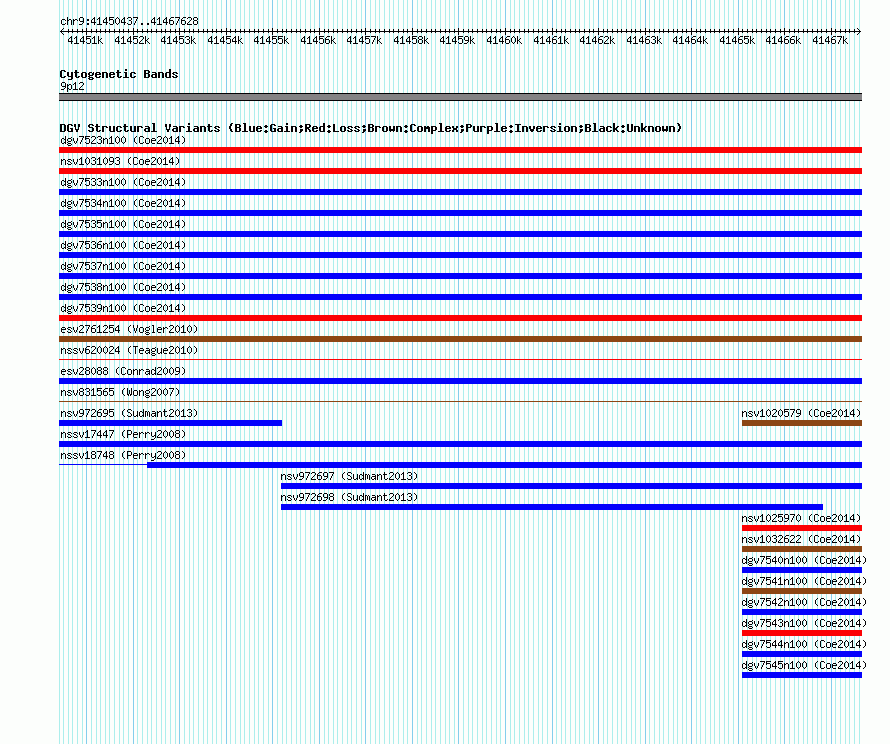Screen dimensions: 890x744
Task: Select dgv7536n100 (Coe2014) label
Action: pyautogui.click(x=123, y=245)
